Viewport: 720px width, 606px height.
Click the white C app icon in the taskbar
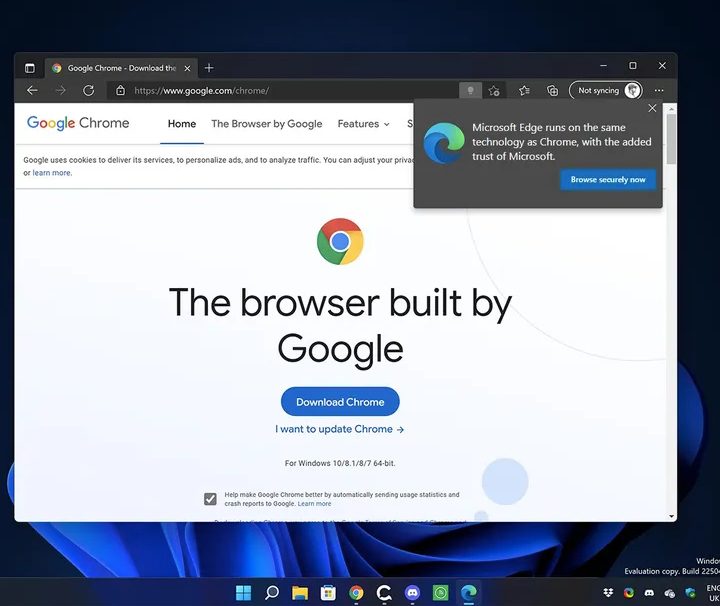(x=384, y=593)
